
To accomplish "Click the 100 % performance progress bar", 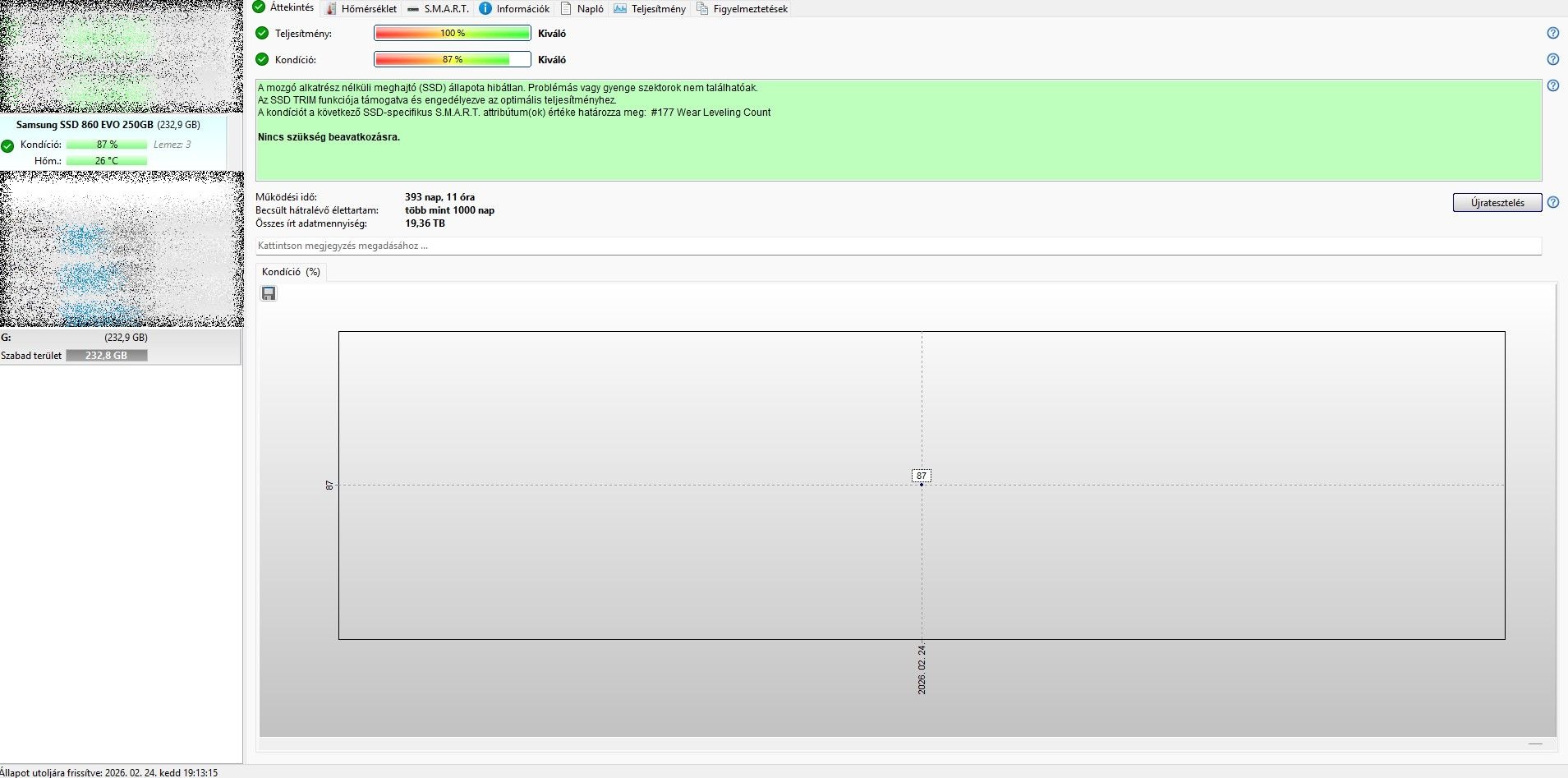I will 453,34.
